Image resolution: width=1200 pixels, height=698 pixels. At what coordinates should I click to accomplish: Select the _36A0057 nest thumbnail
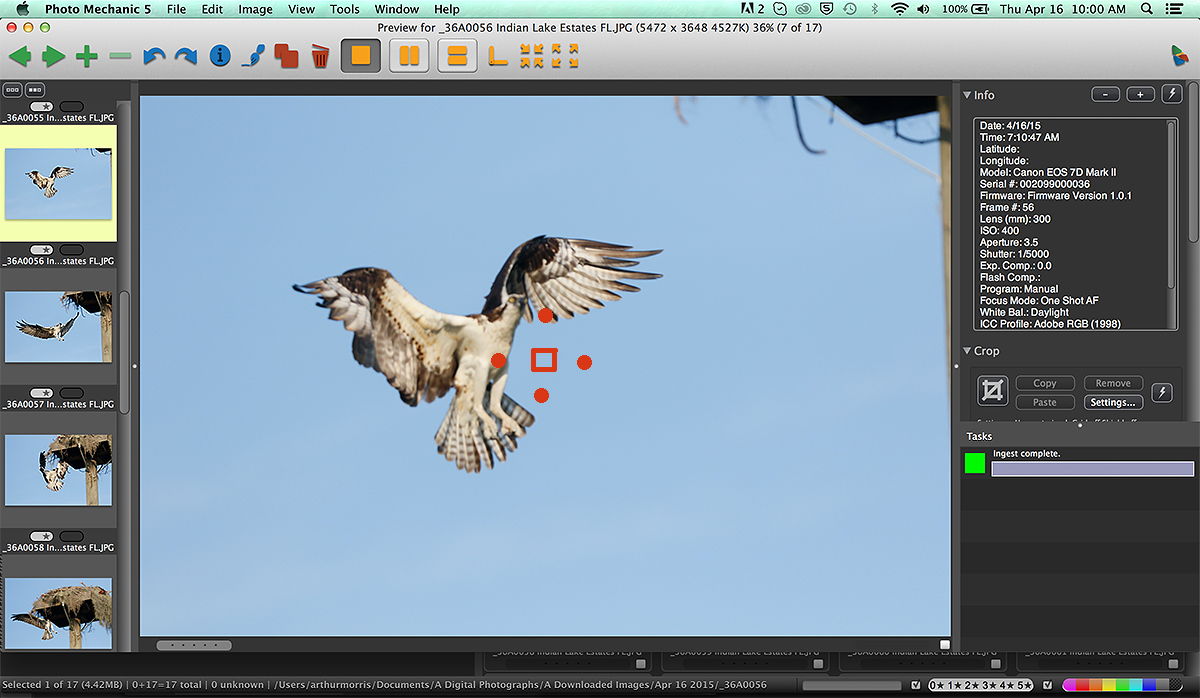coord(58,470)
